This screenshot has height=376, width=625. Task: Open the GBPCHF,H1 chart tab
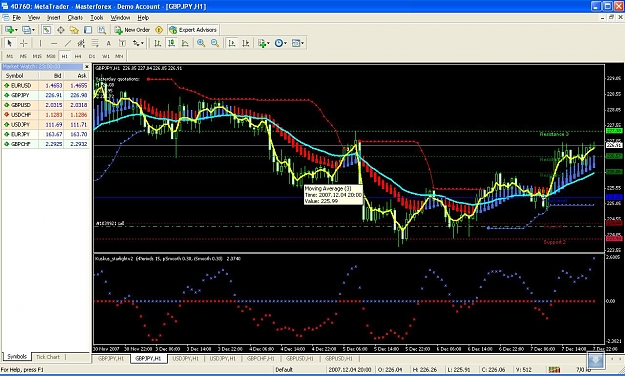260,358
